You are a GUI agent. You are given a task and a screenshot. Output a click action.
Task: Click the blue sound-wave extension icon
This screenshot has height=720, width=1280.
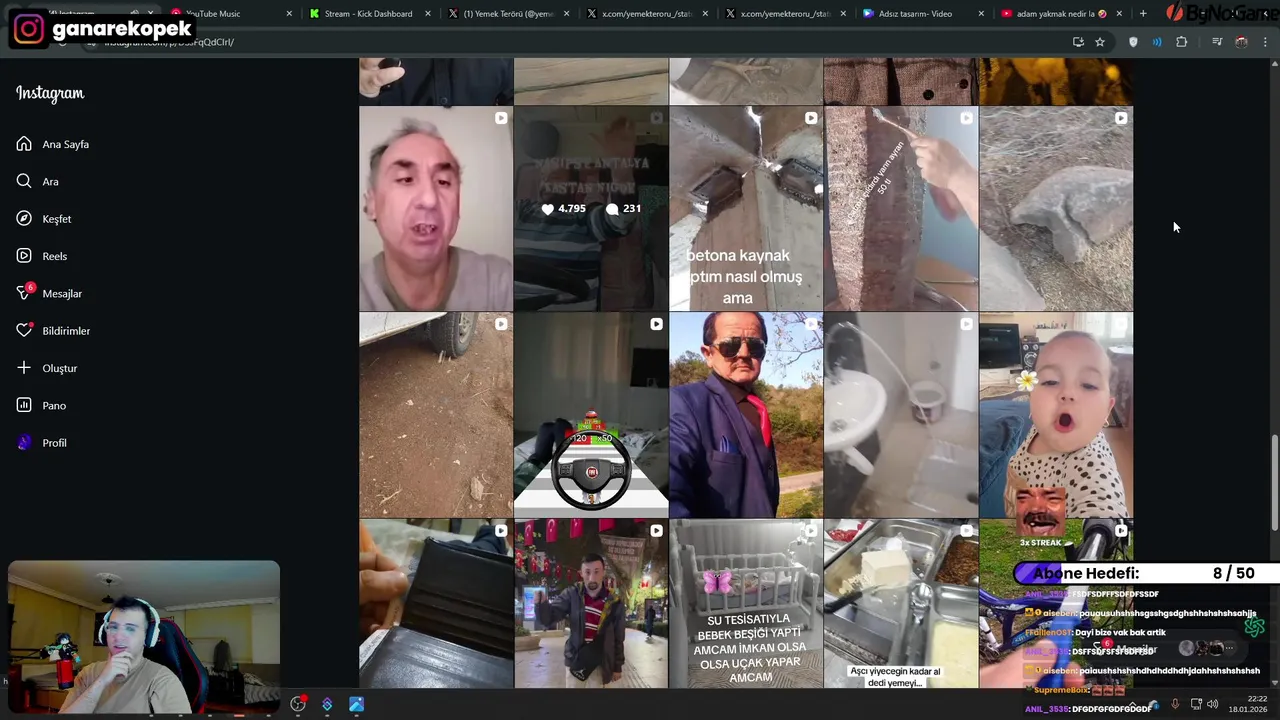point(1157,42)
